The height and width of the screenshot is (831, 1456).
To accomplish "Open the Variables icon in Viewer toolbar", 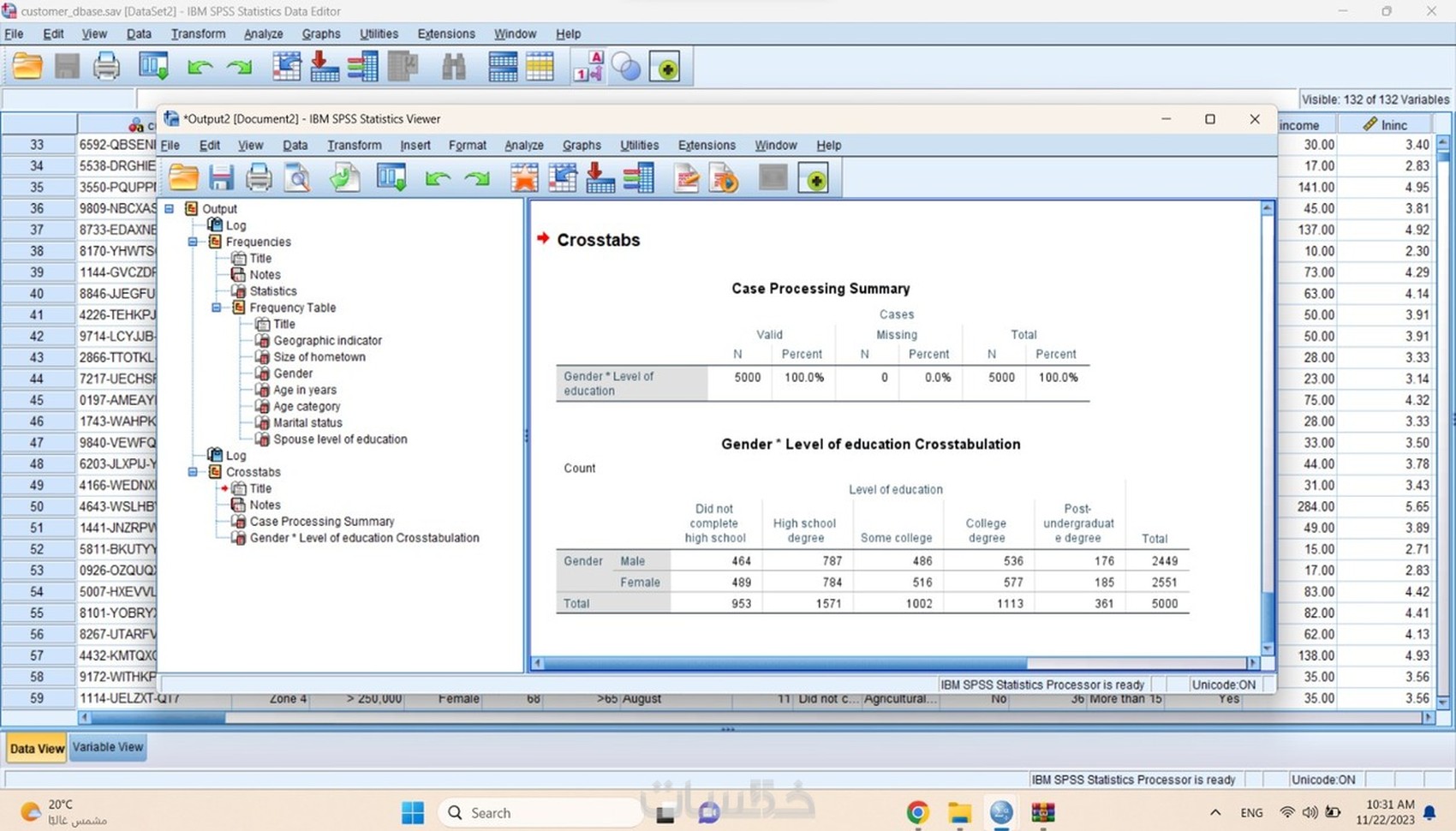I will point(639,178).
